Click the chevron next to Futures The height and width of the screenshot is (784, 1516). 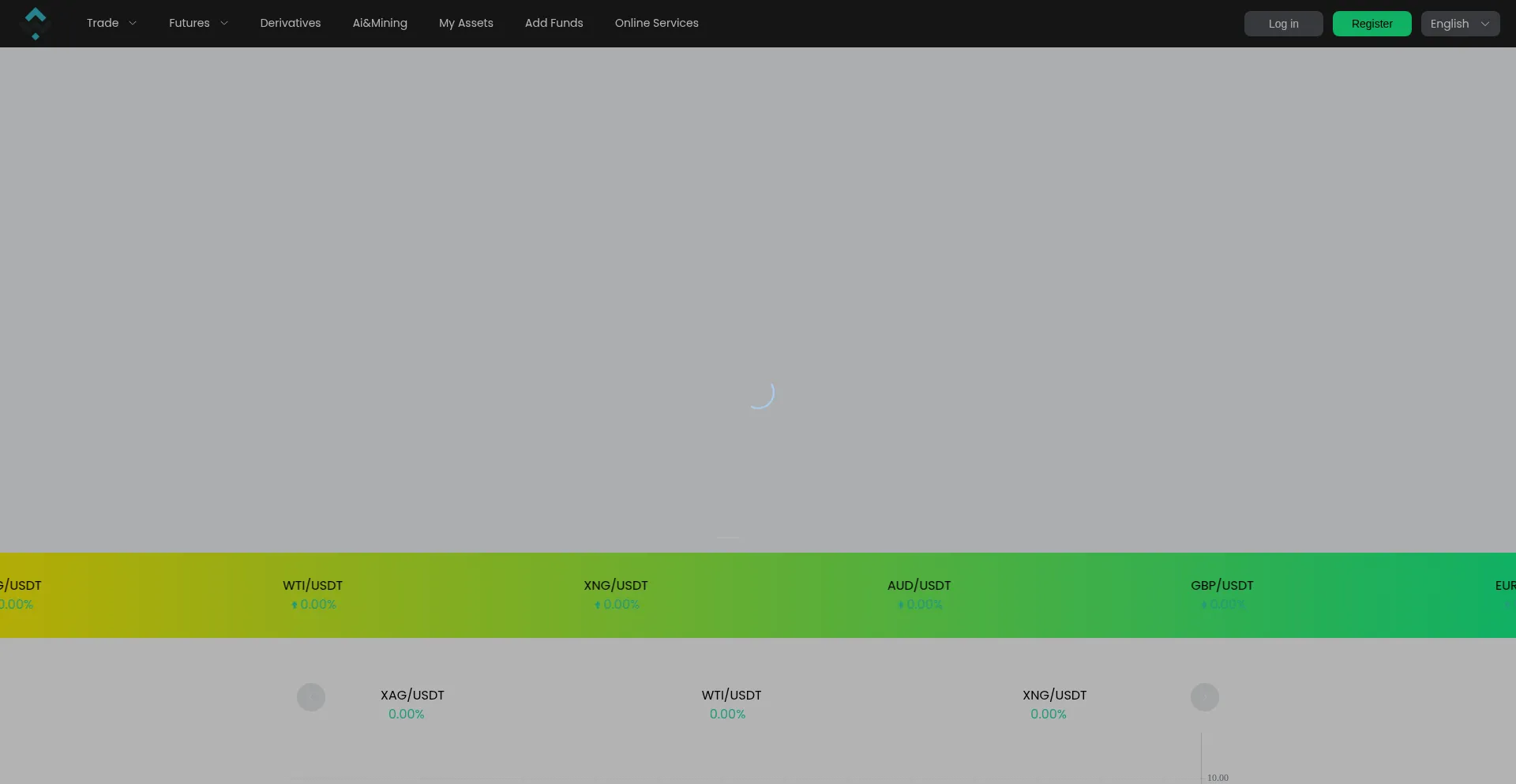(x=224, y=24)
